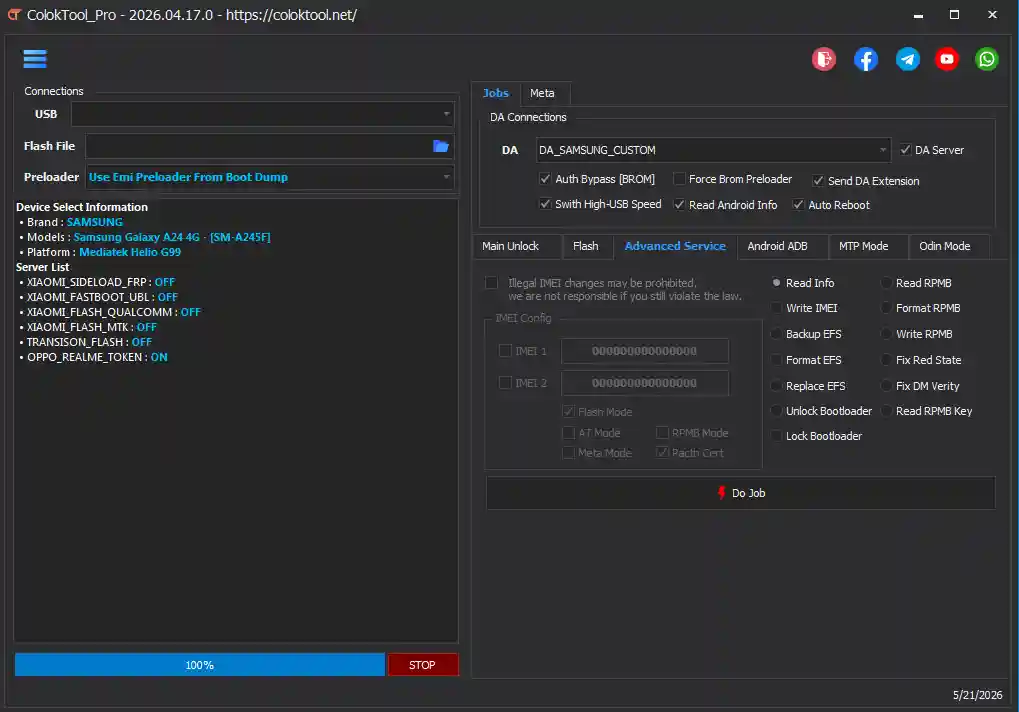Open the DA selection dropdown
The image size is (1019, 712).
click(x=883, y=150)
